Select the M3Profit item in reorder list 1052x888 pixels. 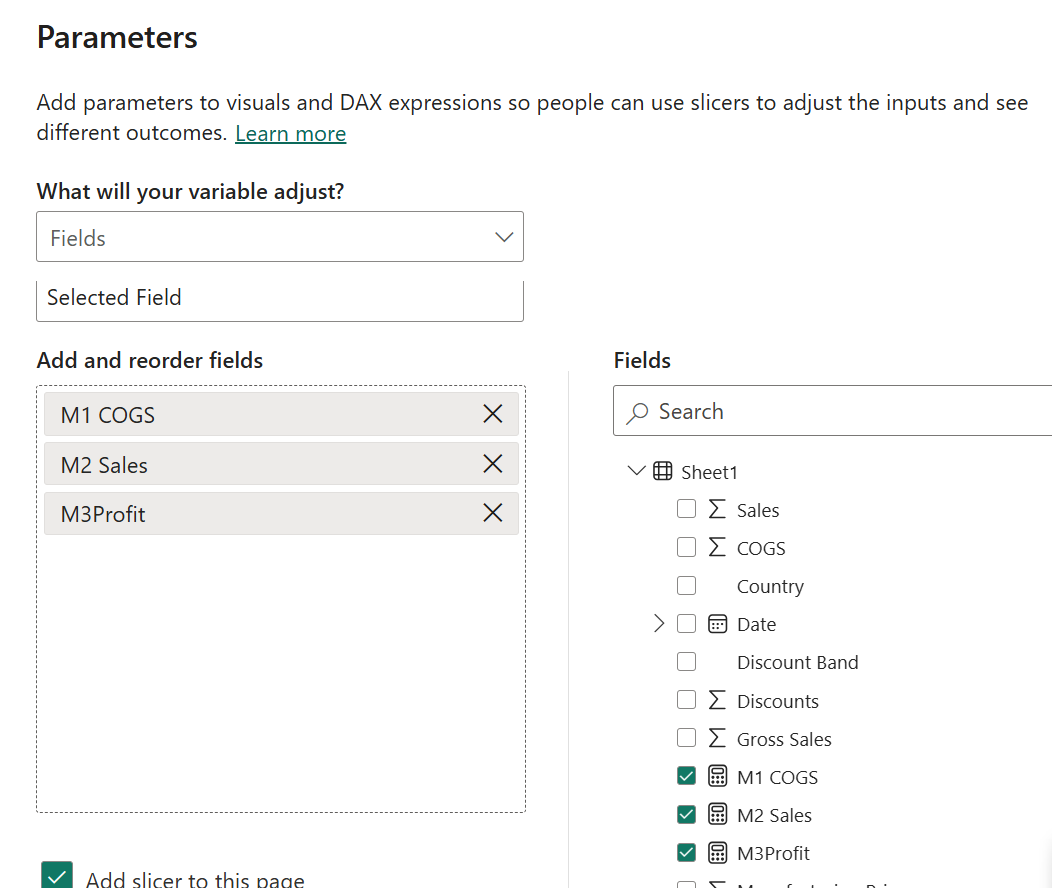click(x=281, y=513)
